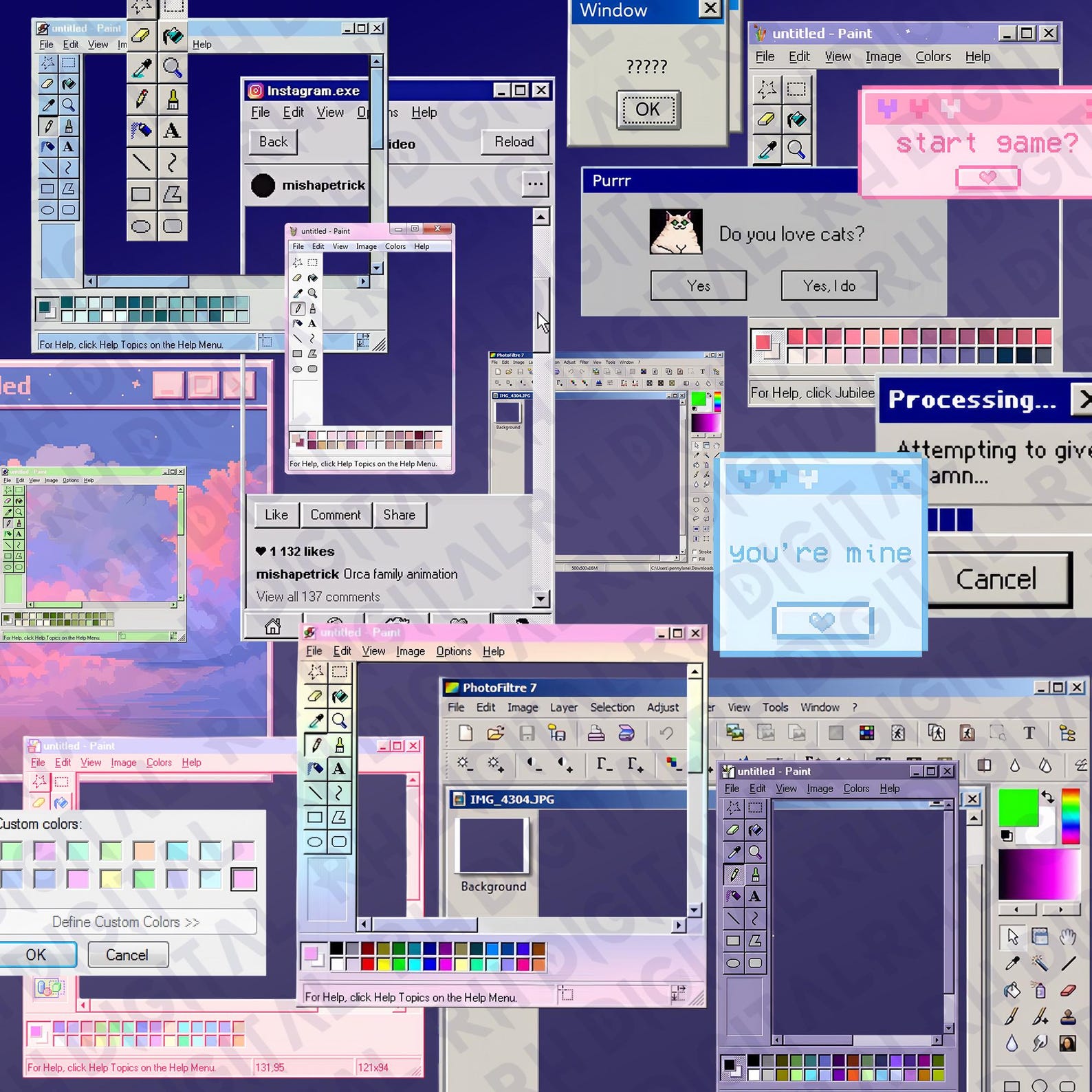The height and width of the screenshot is (1092, 1092).
Task: Select the Text tool in bottom-right purple Paint
Action: (755, 896)
